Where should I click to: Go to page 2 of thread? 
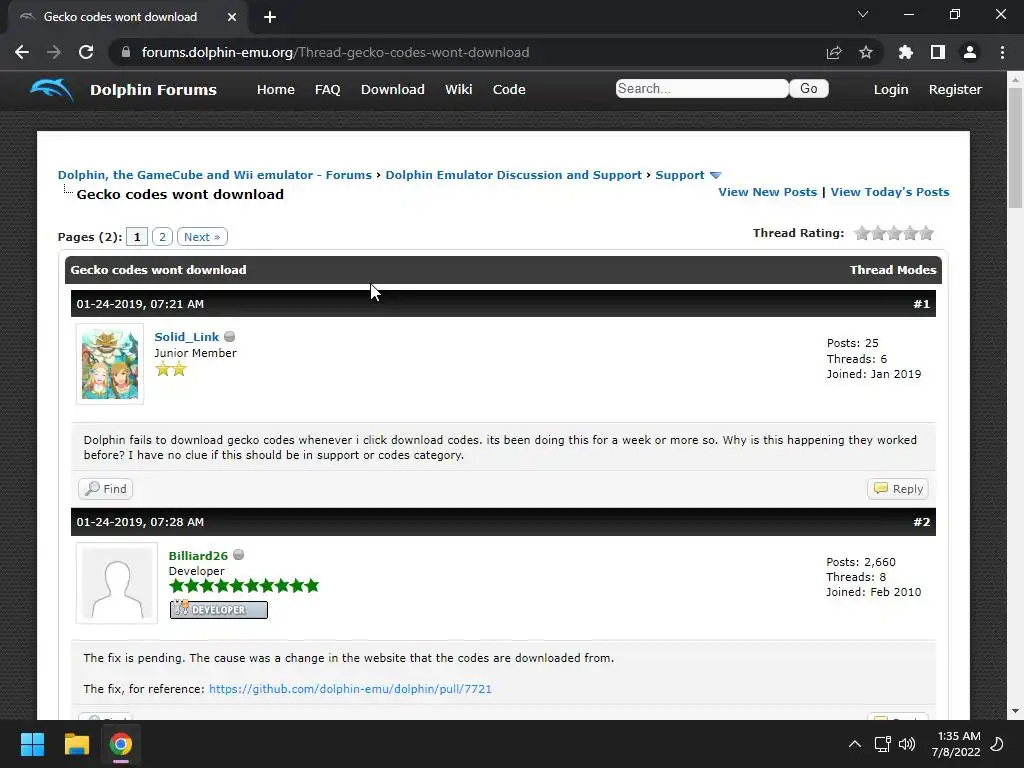coord(162,236)
